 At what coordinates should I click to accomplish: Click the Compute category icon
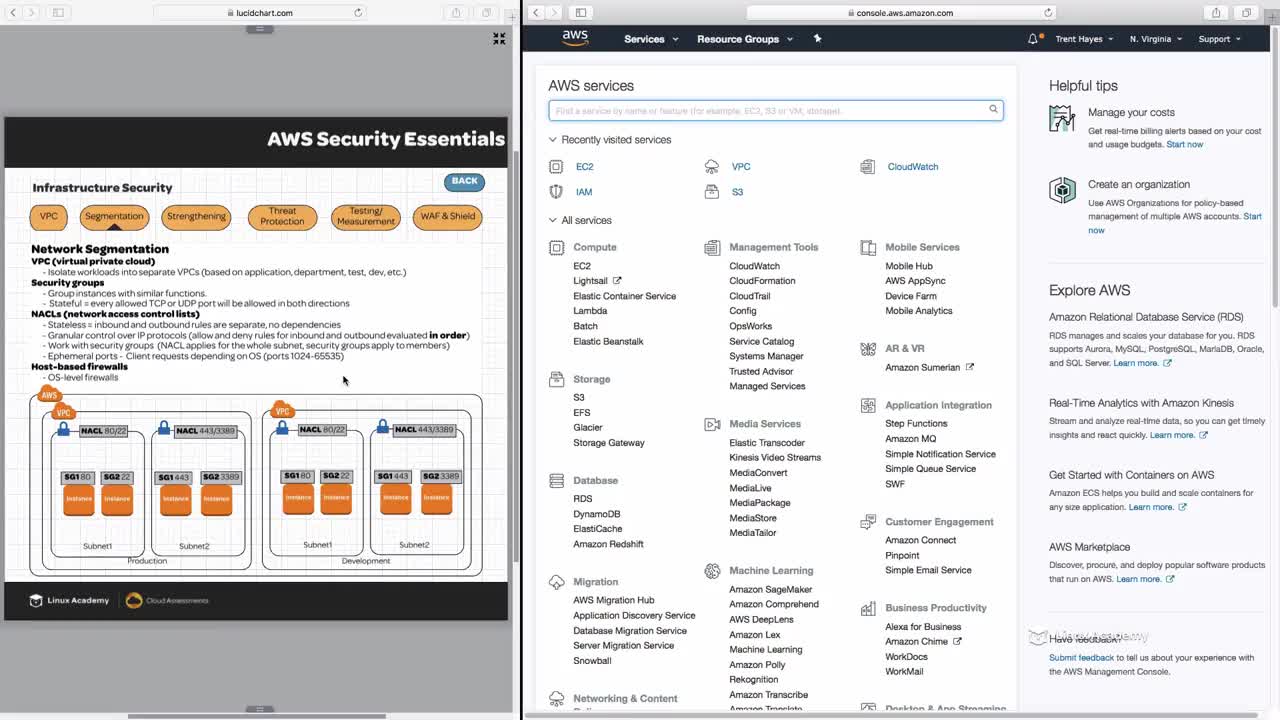pyautogui.click(x=557, y=247)
